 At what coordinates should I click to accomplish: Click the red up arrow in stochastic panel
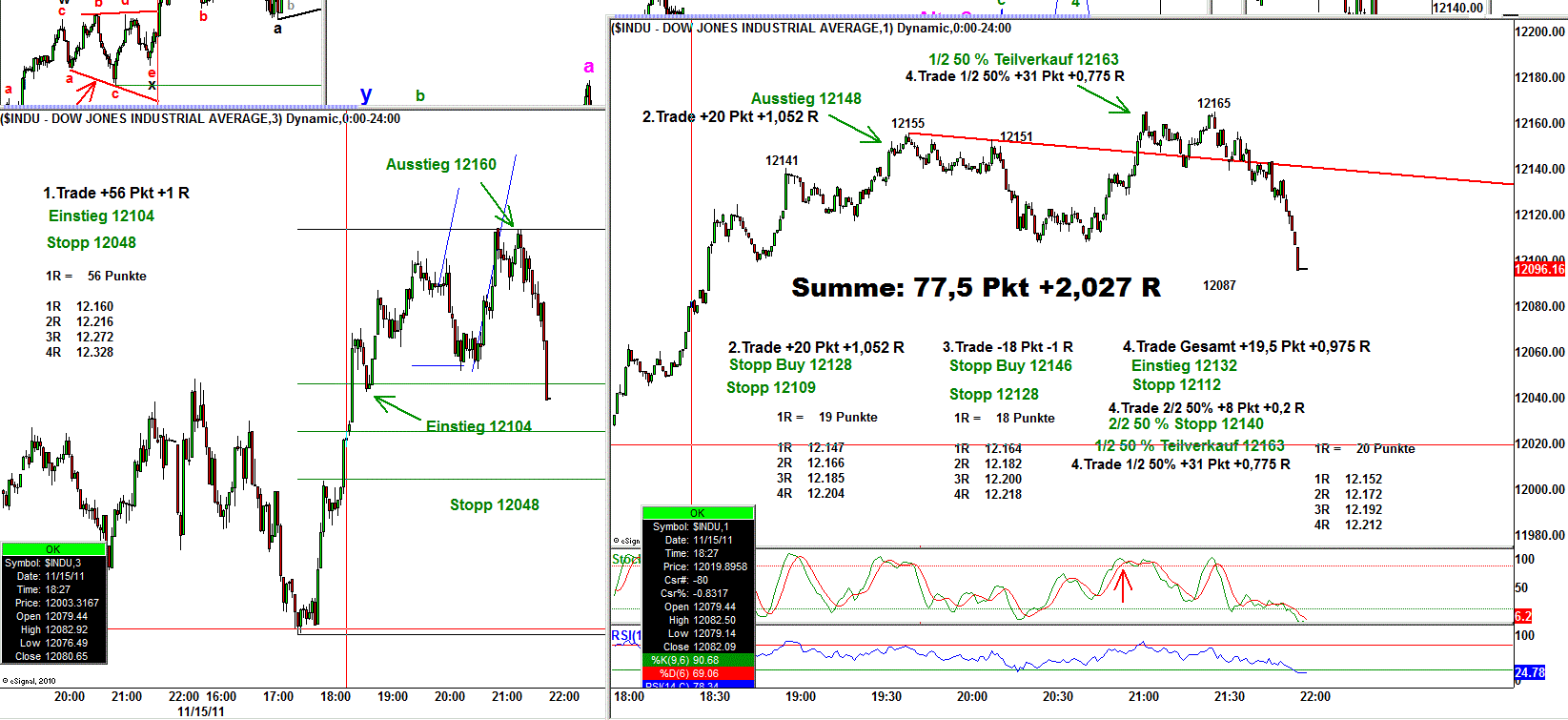coord(1124,584)
